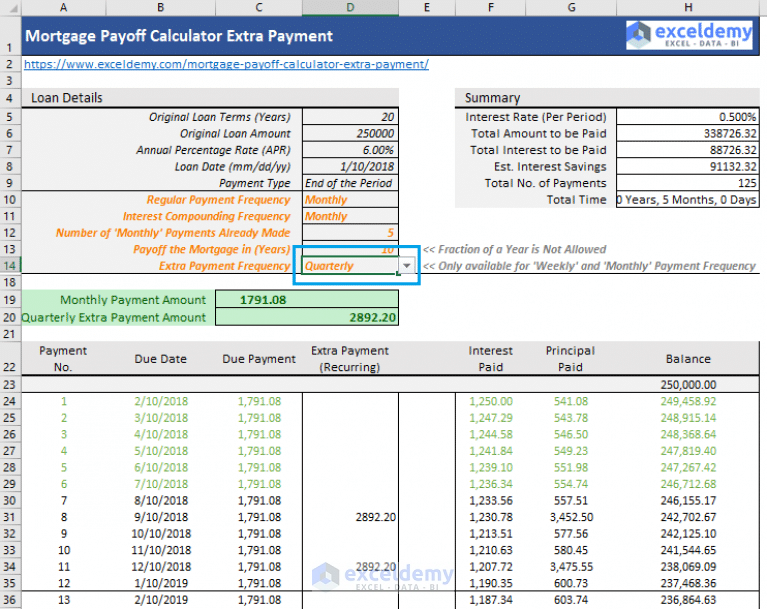Click due date 1/10/2019
Viewport: 767px width, 609px height.
(161, 583)
